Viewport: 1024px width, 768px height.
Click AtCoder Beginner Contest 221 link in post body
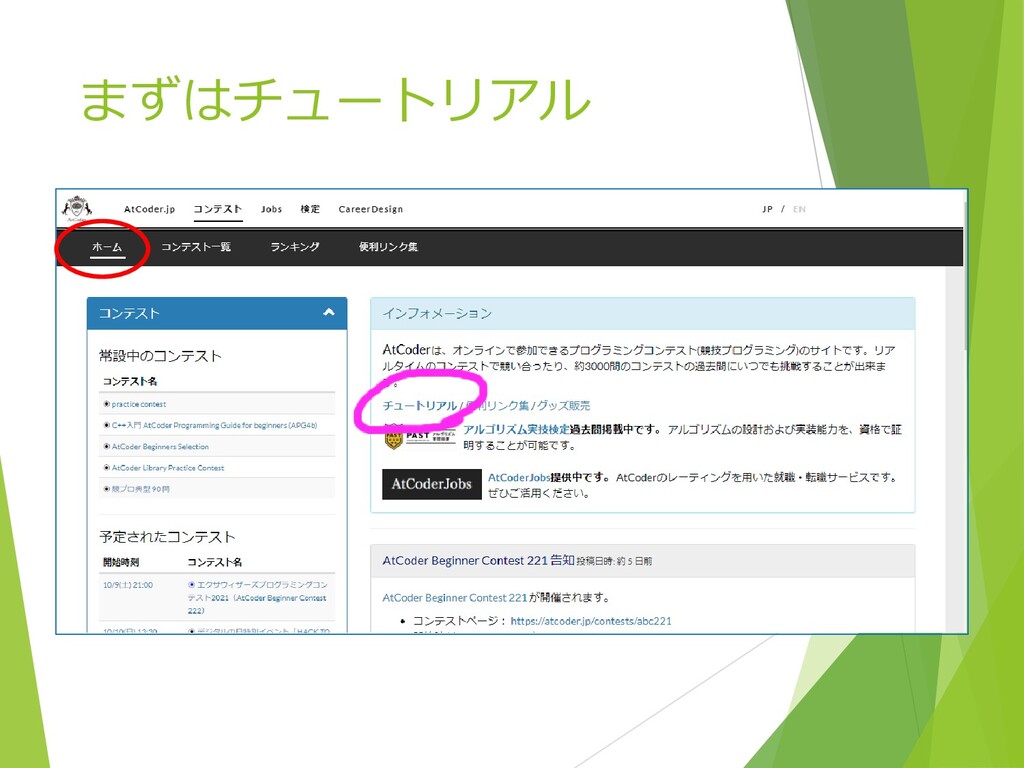pos(455,598)
